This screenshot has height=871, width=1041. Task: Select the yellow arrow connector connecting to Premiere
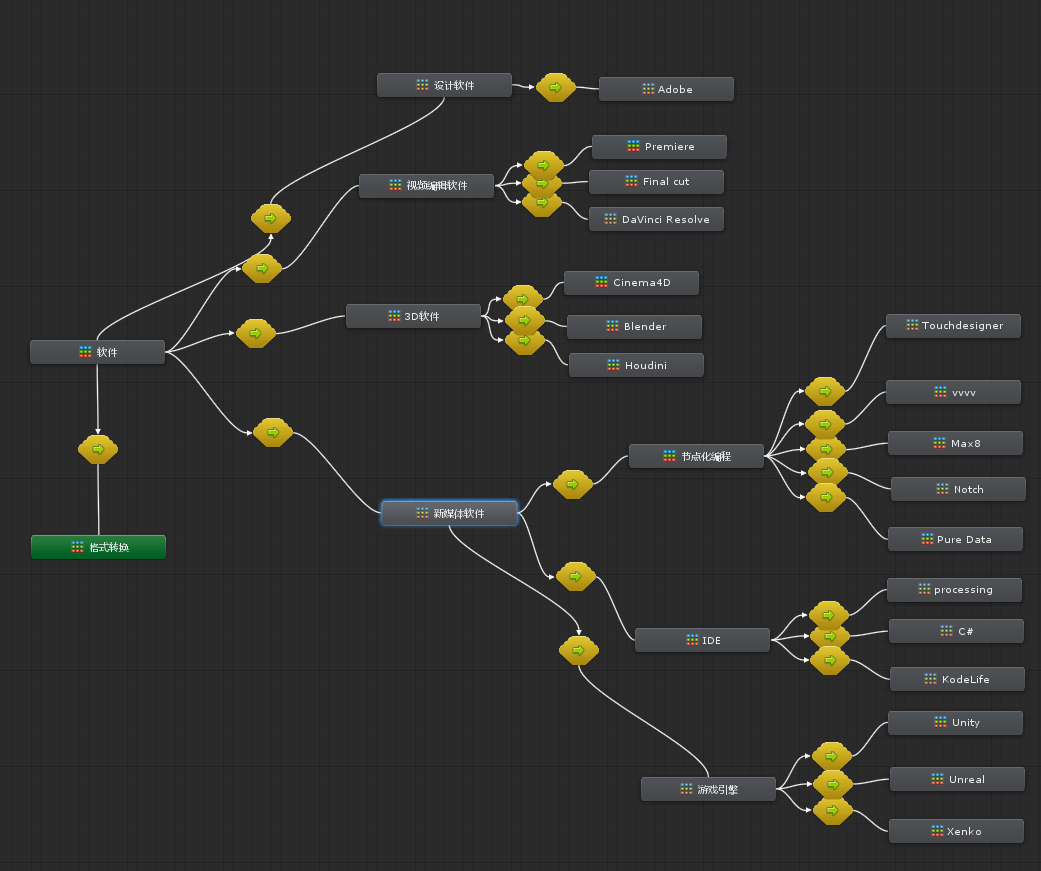pyautogui.click(x=544, y=163)
